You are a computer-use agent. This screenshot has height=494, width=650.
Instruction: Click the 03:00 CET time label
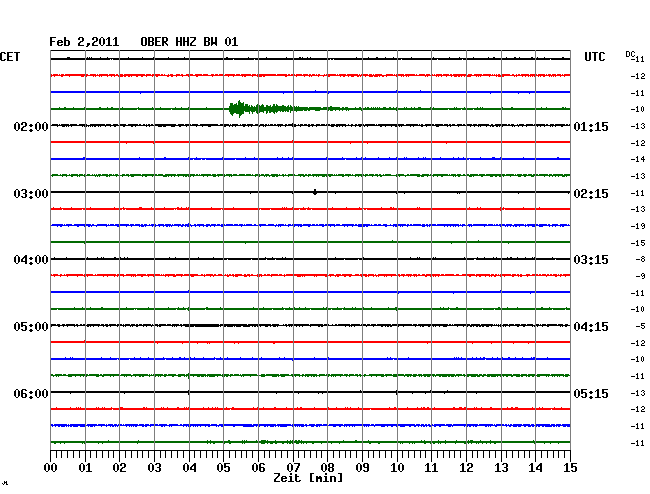(x=31, y=194)
